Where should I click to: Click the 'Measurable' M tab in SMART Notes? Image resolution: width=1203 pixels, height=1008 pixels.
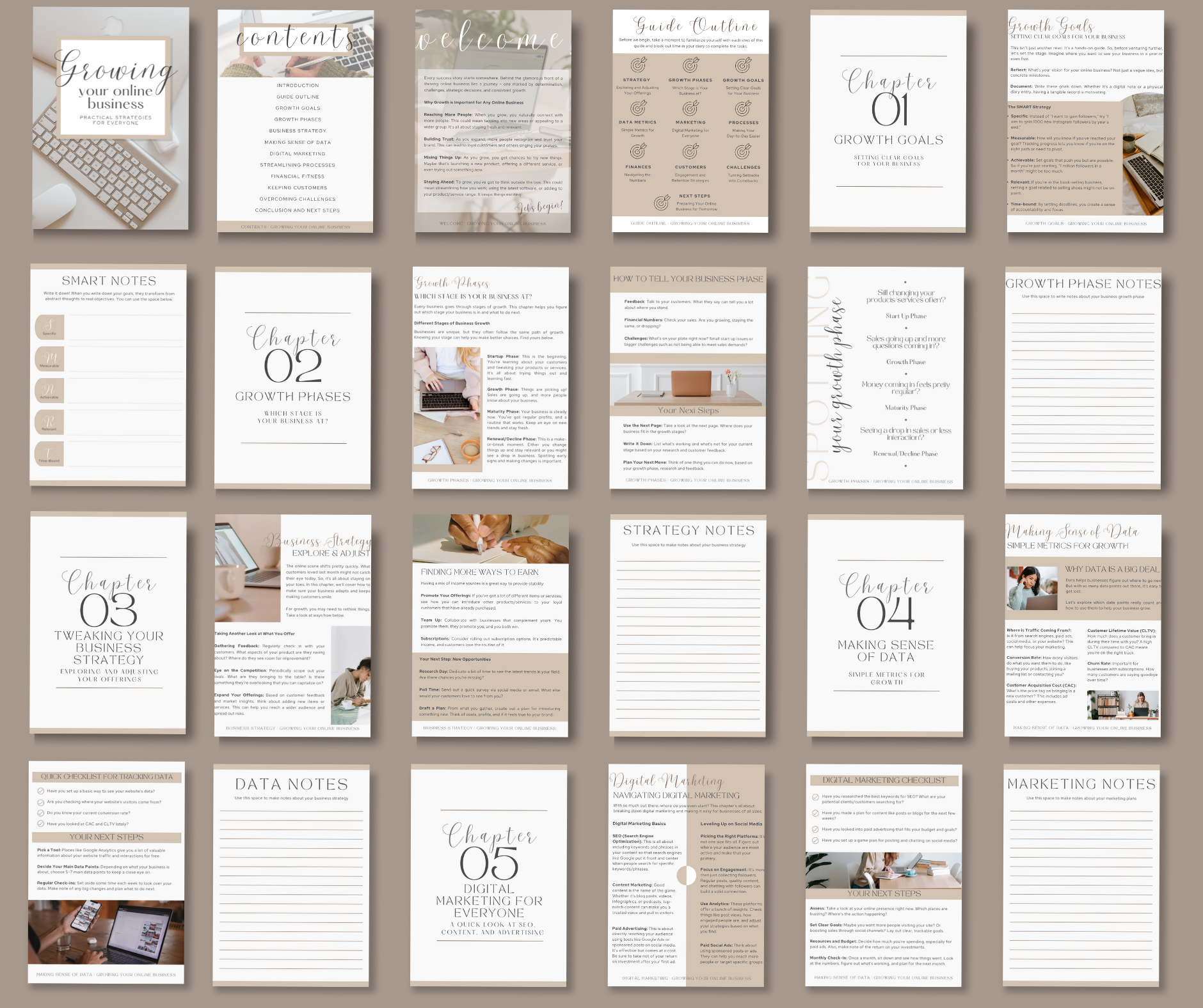[49, 359]
